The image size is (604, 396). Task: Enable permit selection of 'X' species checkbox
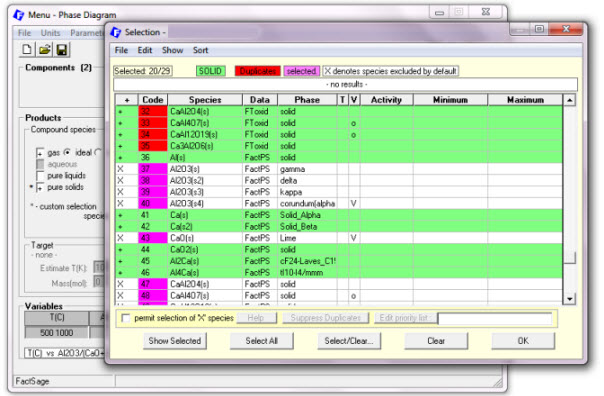pyautogui.click(x=126, y=318)
